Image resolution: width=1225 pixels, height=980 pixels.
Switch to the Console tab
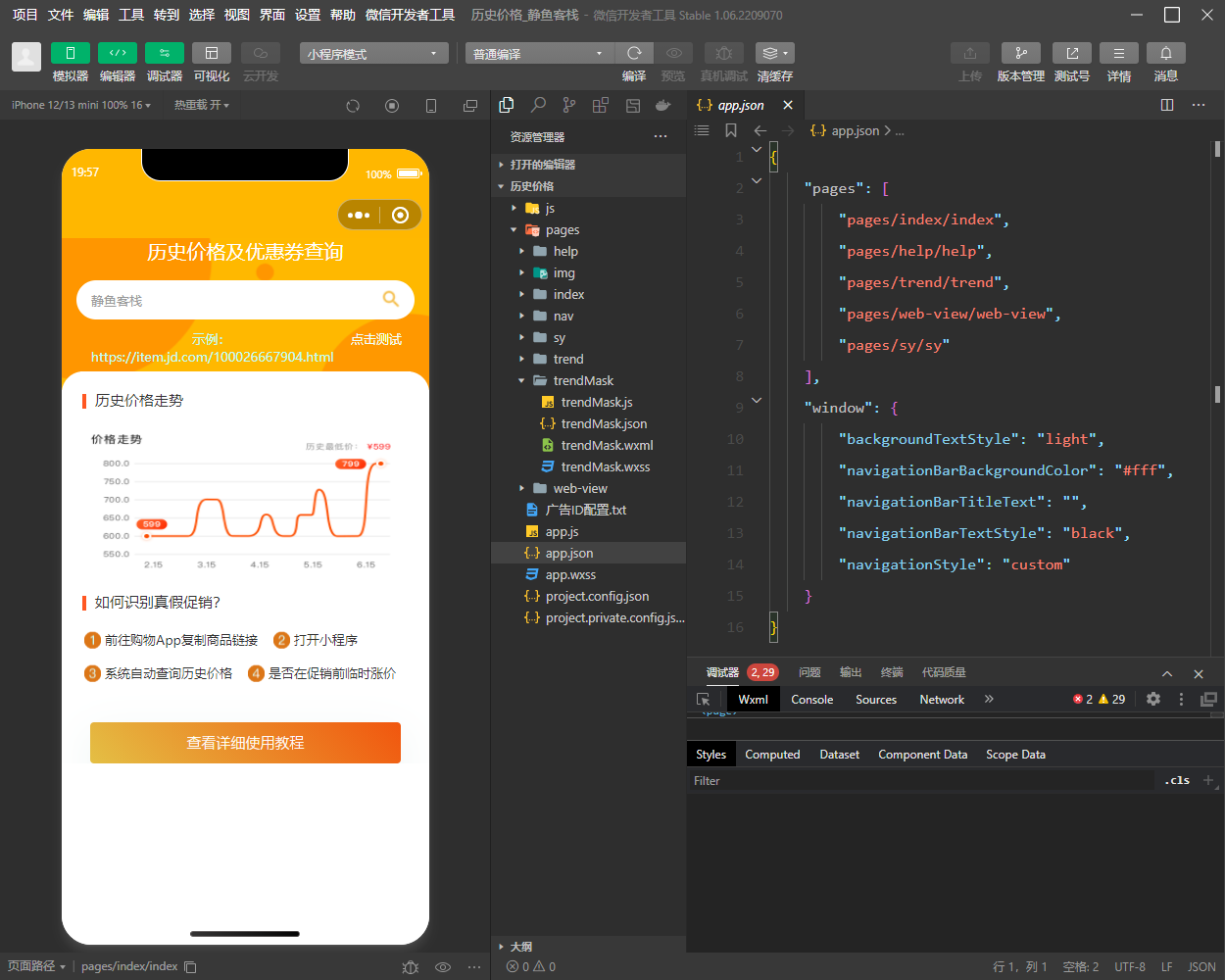pyautogui.click(x=811, y=700)
